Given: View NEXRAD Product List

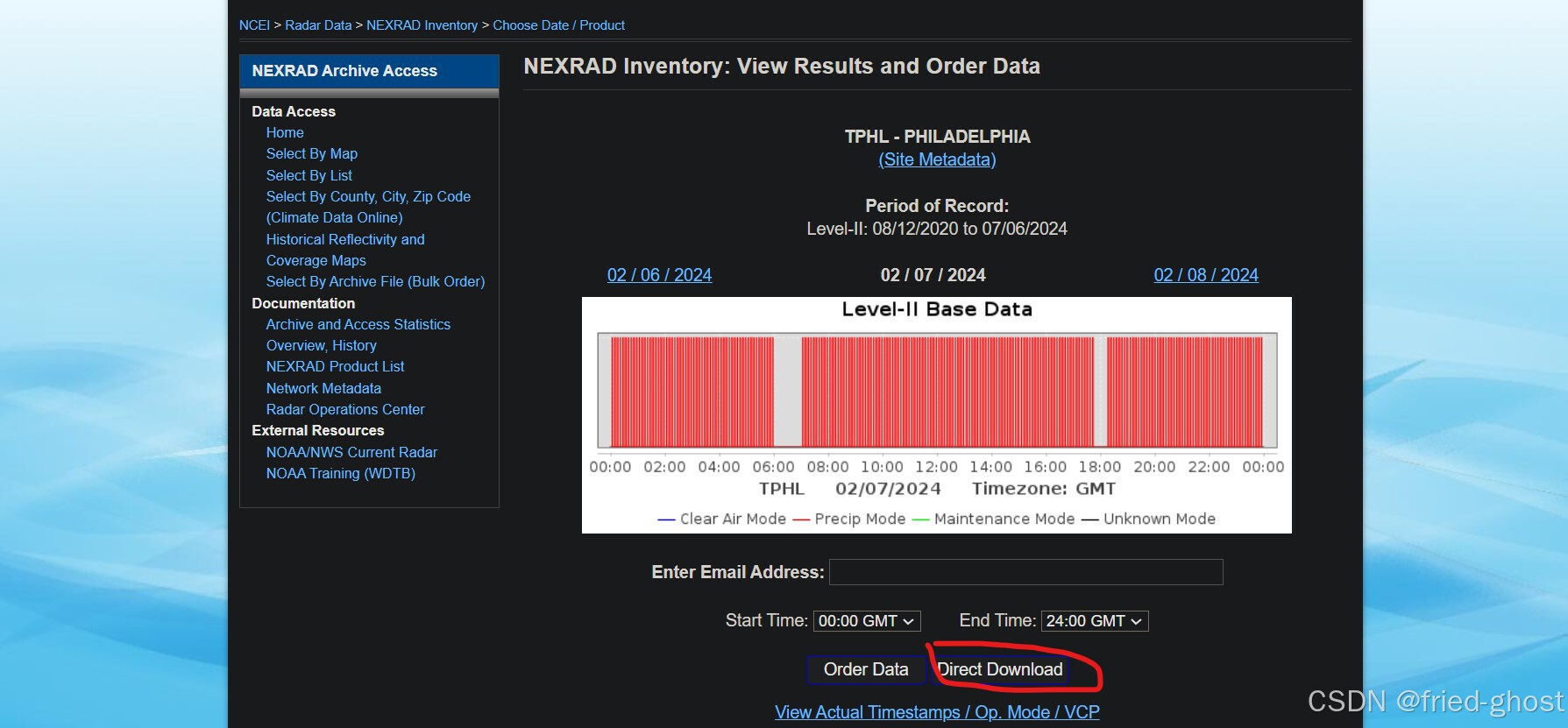Looking at the screenshot, I should (x=336, y=366).
